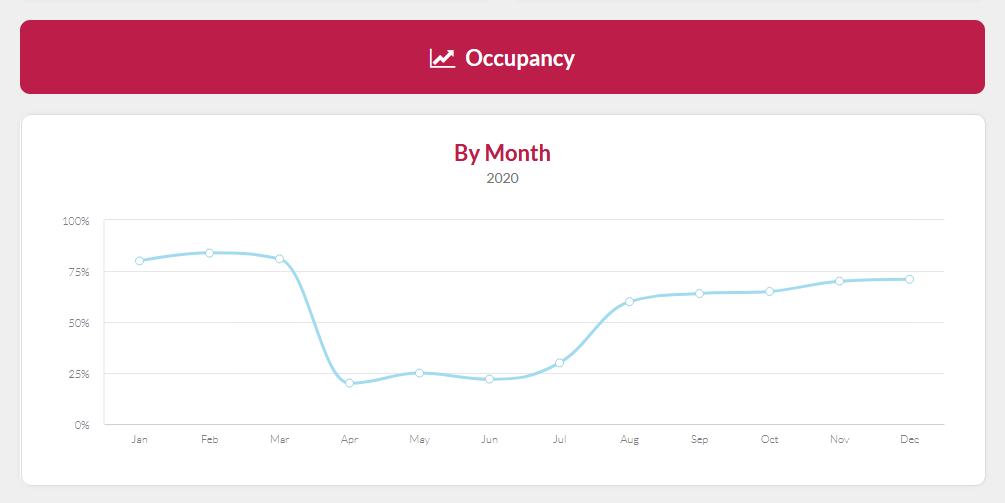Select the By Month chart heading
Viewport: 1005px width, 503px height.
click(x=502, y=153)
